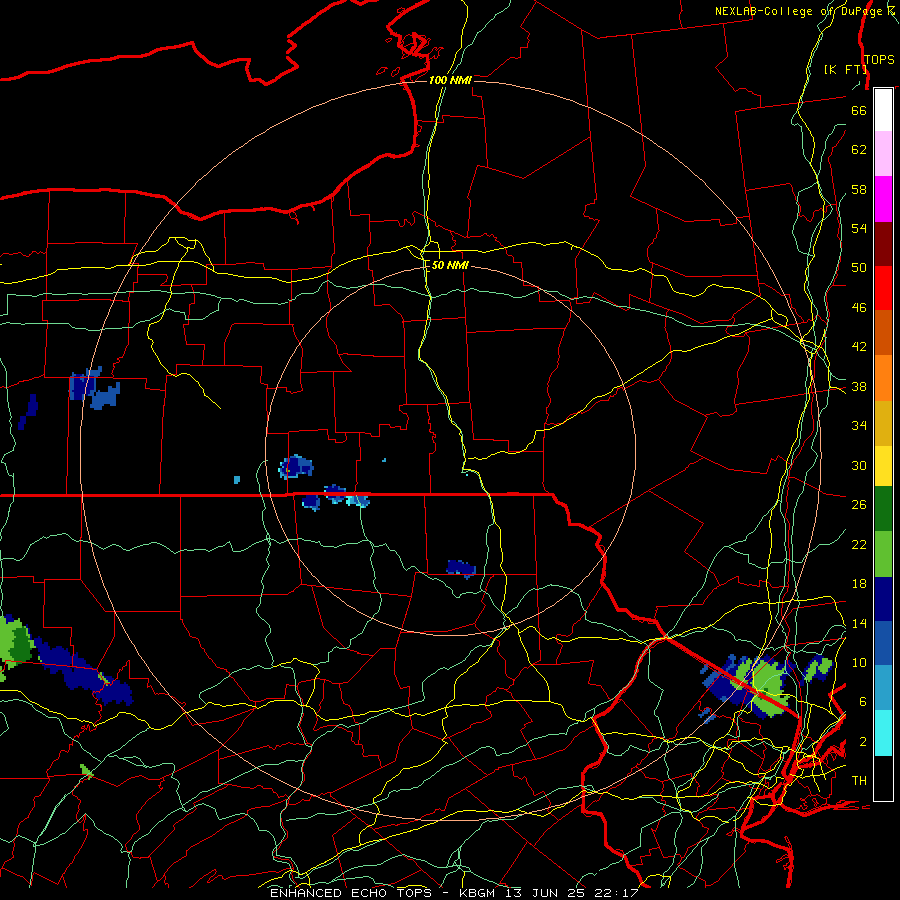Image resolution: width=900 pixels, height=900 pixels.
Task: Click the TH label on legend scale
Action: 859,781
